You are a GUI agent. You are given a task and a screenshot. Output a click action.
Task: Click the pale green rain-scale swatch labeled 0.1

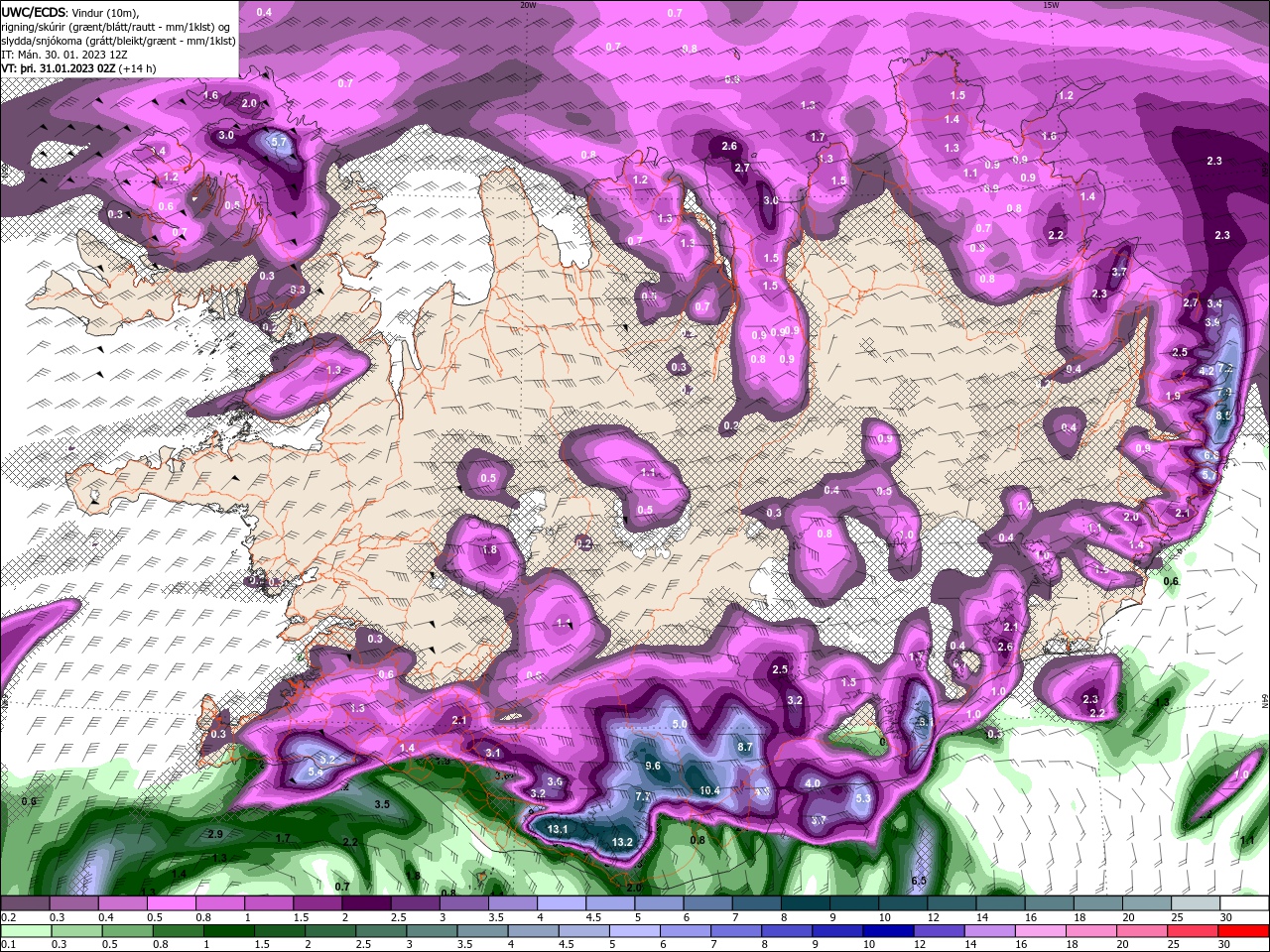click(24, 930)
